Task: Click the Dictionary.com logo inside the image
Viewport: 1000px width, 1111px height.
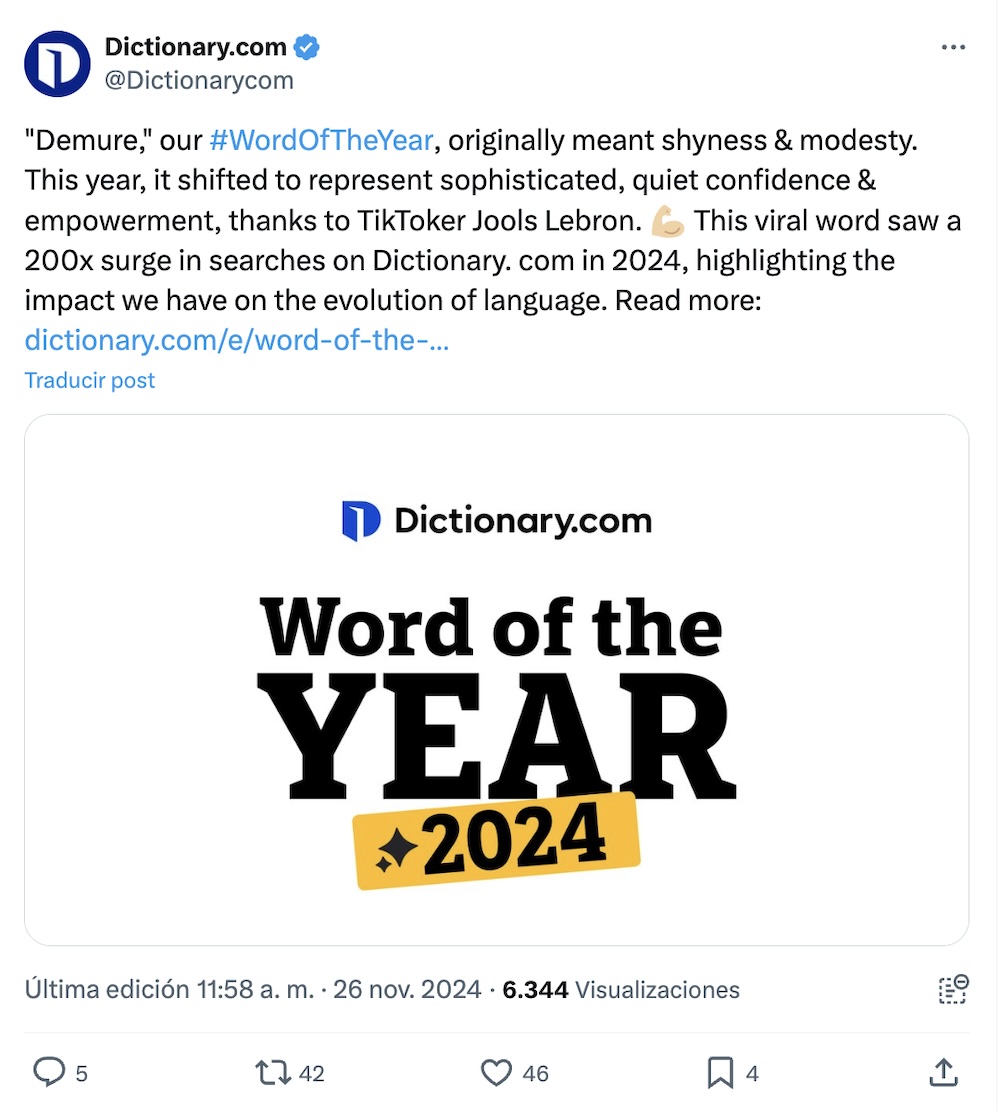Action: [497, 521]
